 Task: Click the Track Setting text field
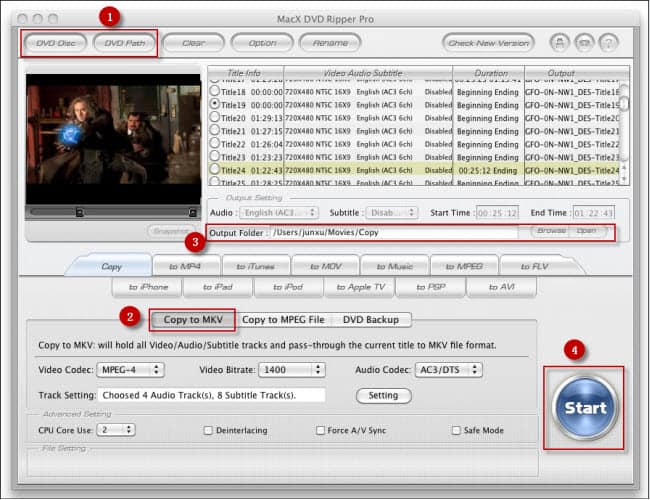(x=212, y=396)
